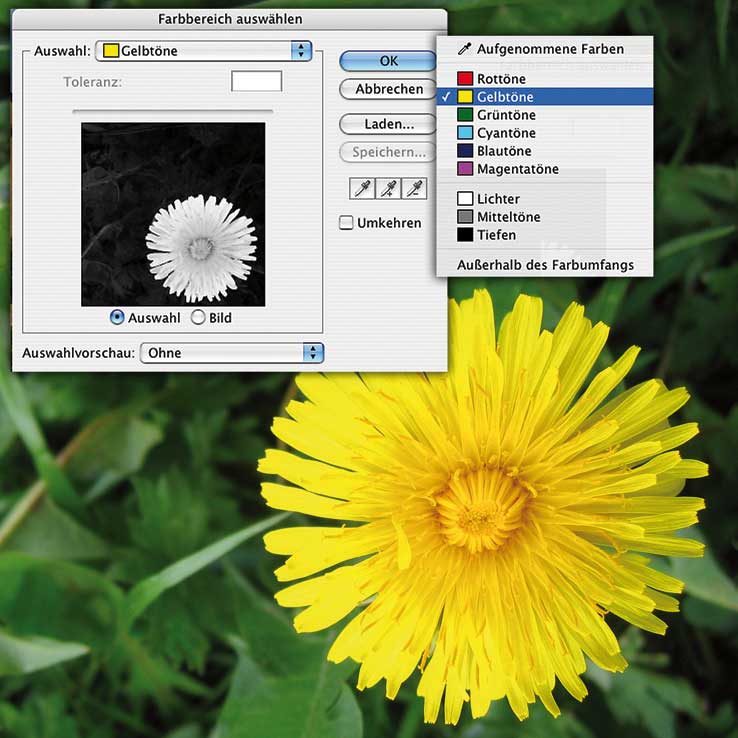The image size is (738, 738).
Task: Choose Magentatöne from the color list
Action: tap(517, 169)
